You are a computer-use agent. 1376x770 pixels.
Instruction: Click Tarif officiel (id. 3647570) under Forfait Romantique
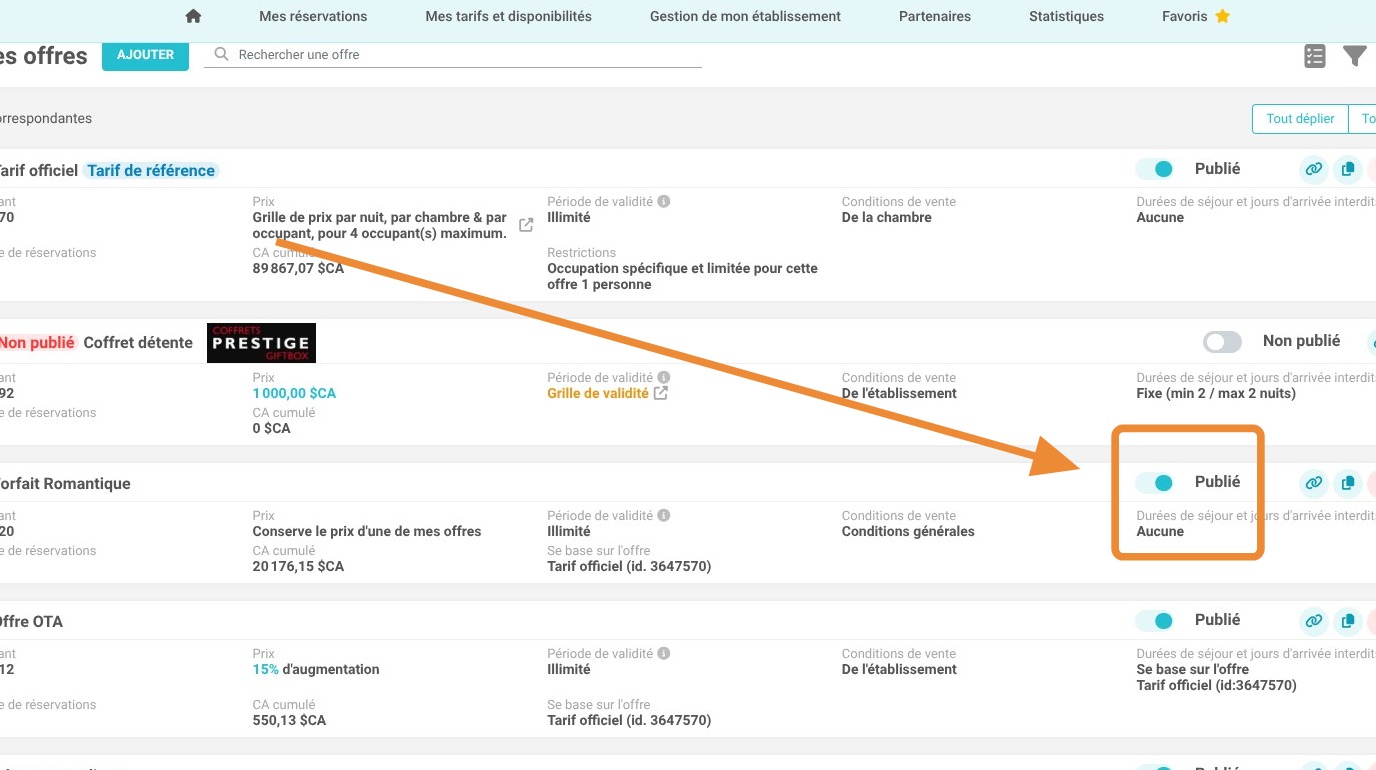click(629, 566)
